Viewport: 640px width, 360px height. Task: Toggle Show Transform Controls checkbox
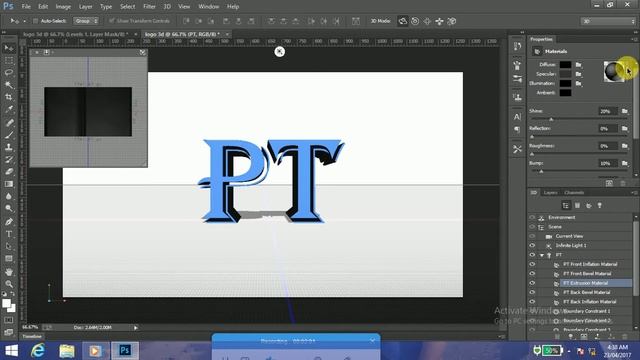coord(111,21)
